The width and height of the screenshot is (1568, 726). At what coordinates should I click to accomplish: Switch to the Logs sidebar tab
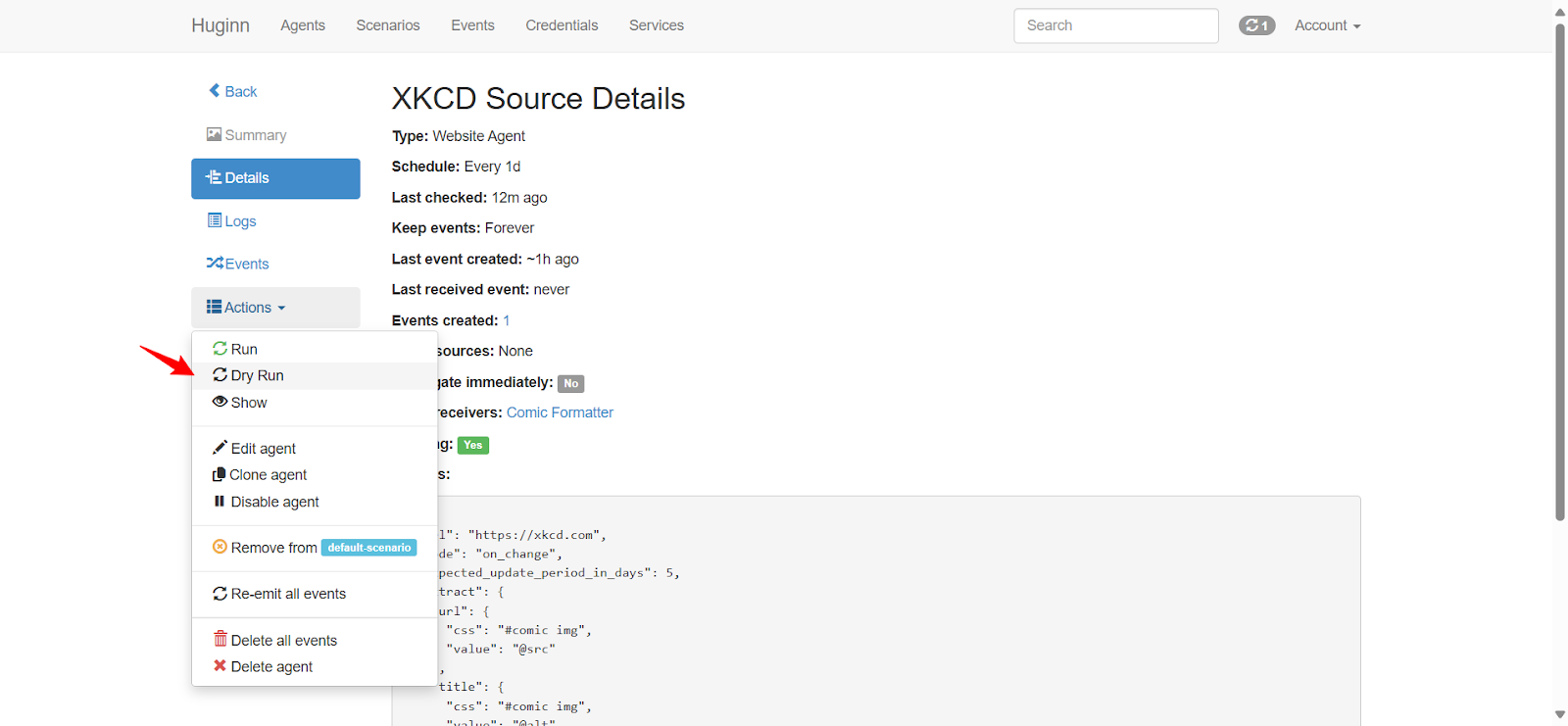275,221
